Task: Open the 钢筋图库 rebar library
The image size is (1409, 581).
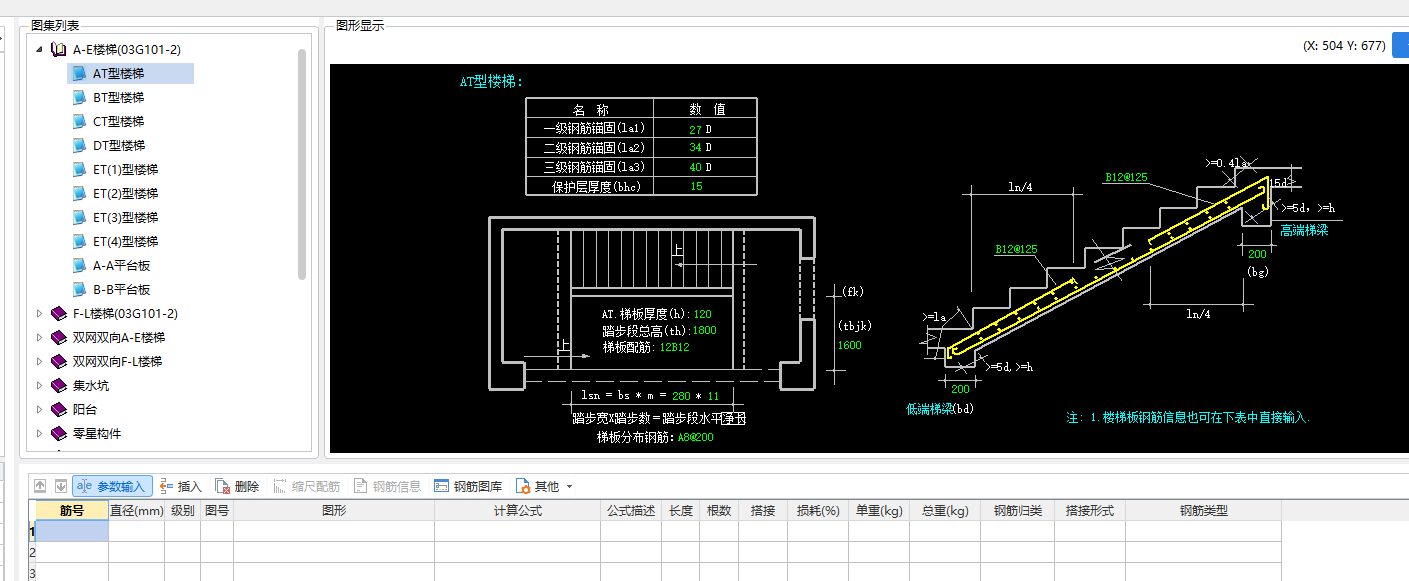Action: pos(468,486)
